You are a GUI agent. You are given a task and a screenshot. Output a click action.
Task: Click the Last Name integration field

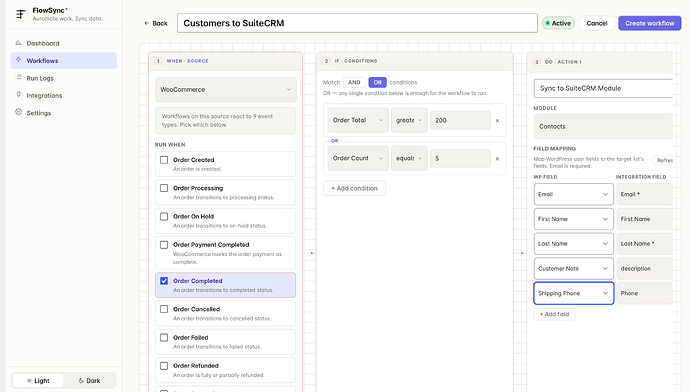(645, 244)
